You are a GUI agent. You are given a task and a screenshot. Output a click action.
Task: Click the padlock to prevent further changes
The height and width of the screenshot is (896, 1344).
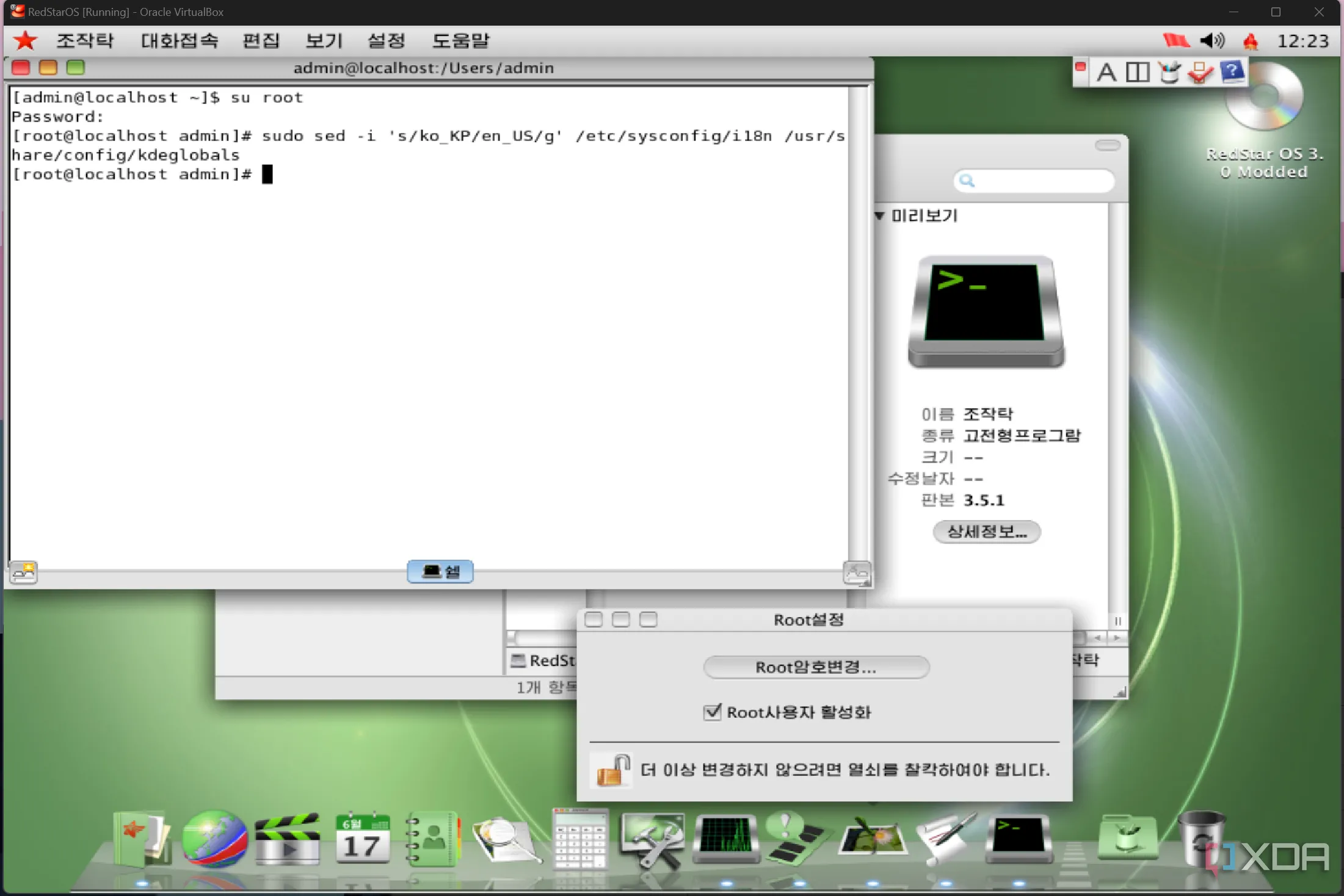612,770
